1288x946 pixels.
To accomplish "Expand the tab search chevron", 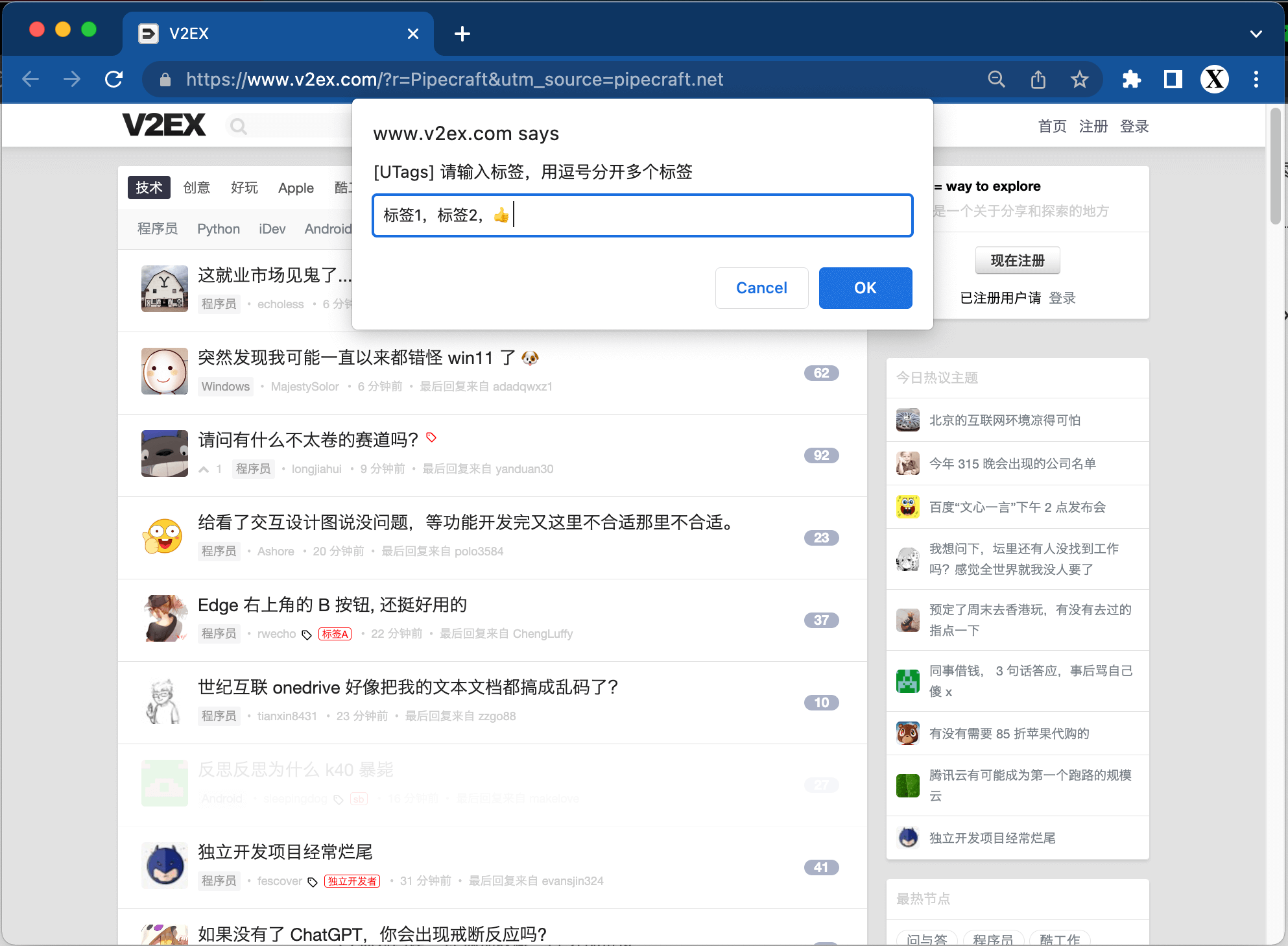I will 1256,34.
